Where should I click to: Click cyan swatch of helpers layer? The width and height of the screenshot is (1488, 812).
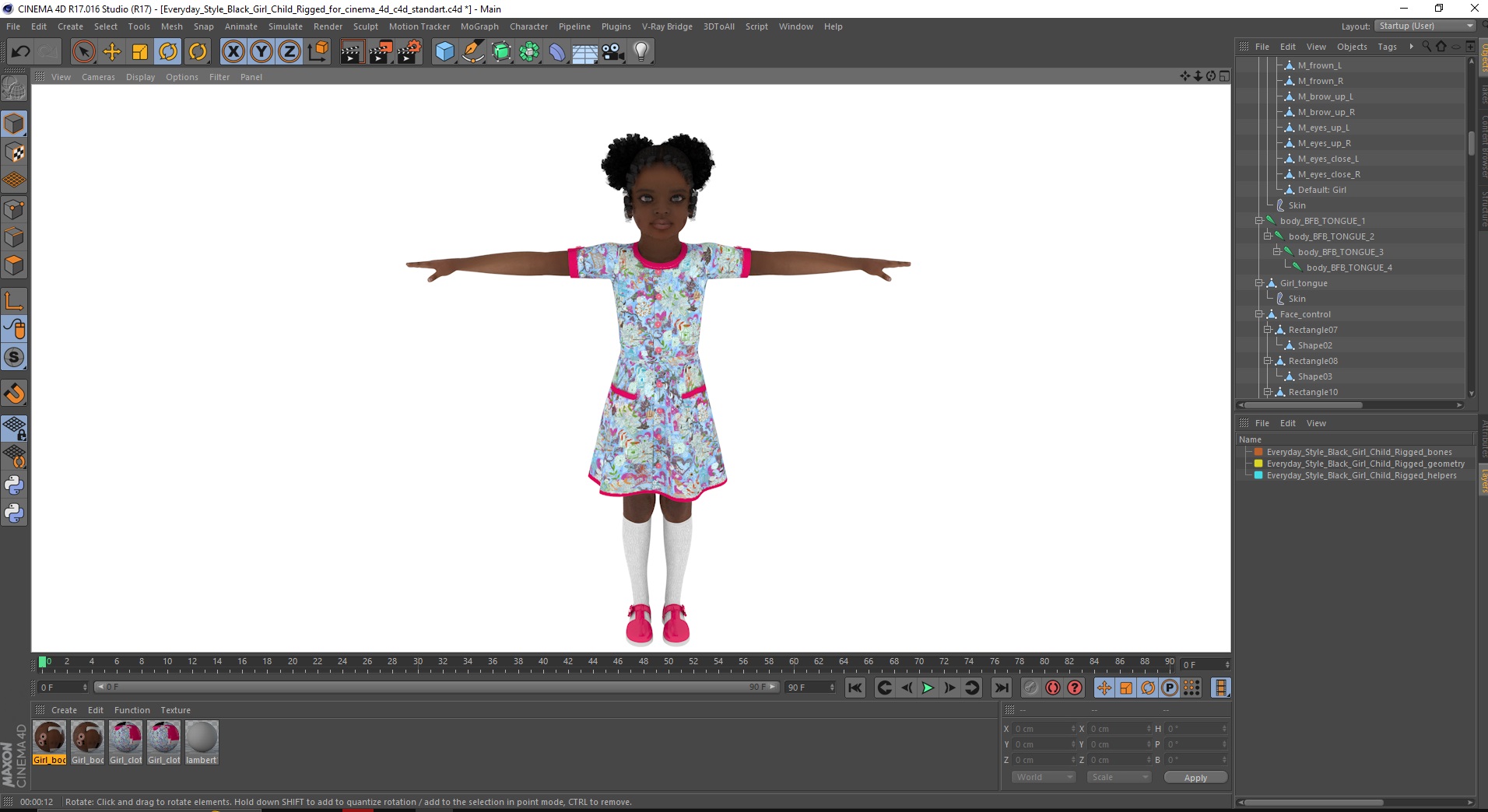tap(1258, 475)
